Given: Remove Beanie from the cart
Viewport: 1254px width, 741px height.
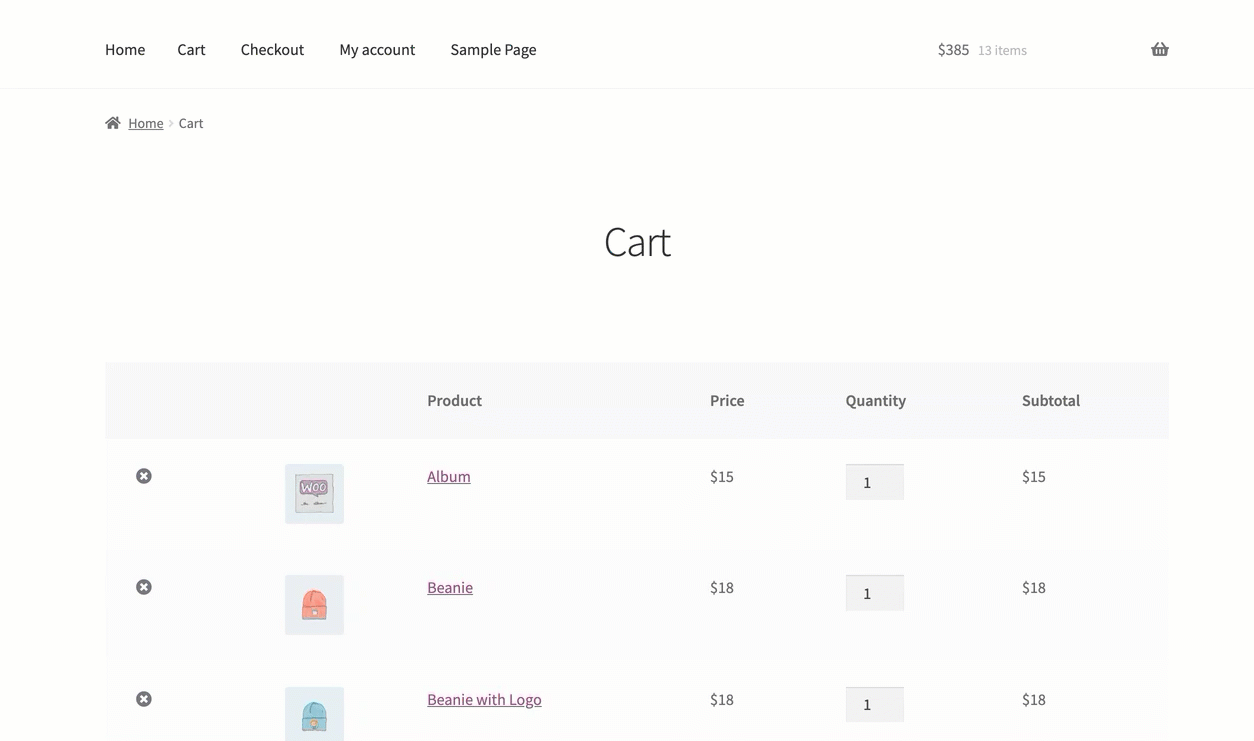Looking at the screenshot, I should pos(144,587).
